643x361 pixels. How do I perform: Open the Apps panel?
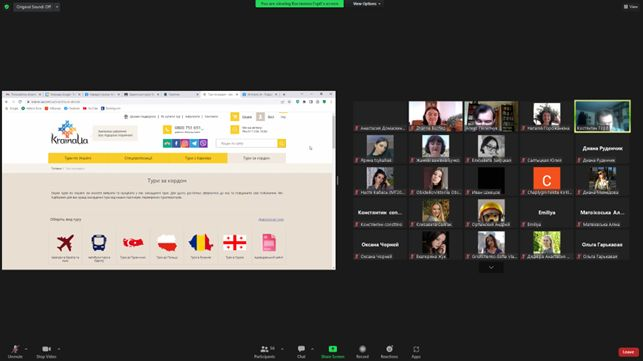[x=416, y=351]
